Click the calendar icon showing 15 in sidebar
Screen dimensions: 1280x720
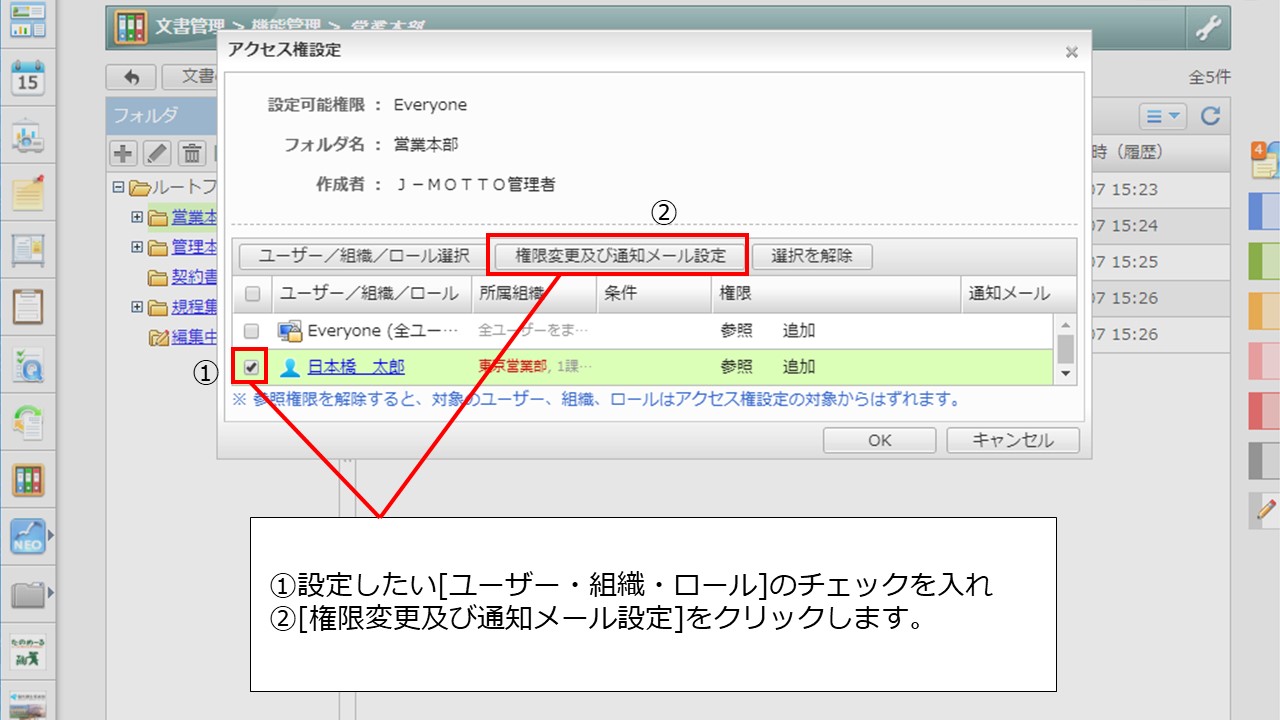coord(28,78)
